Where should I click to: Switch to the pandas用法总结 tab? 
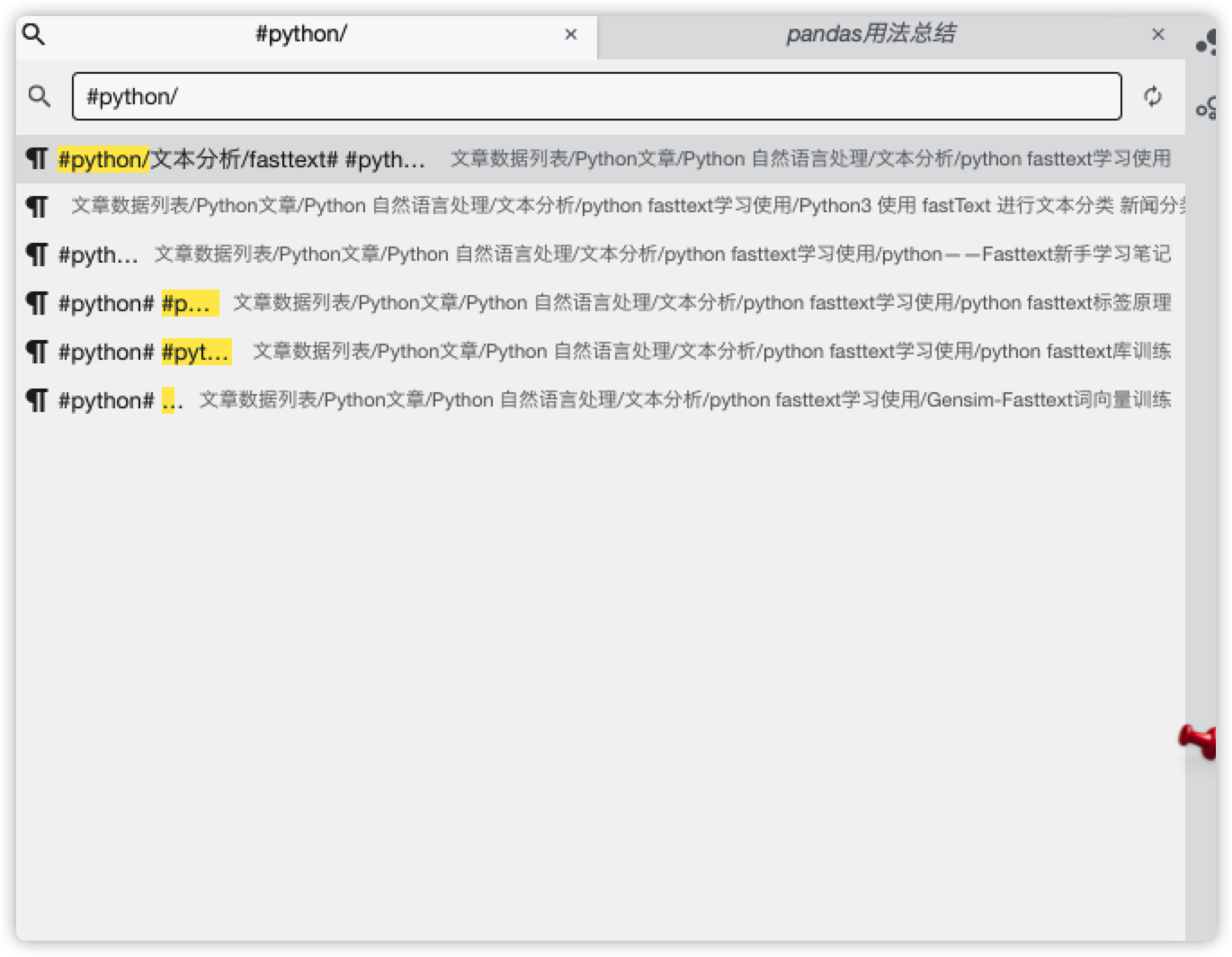point(891,36)
